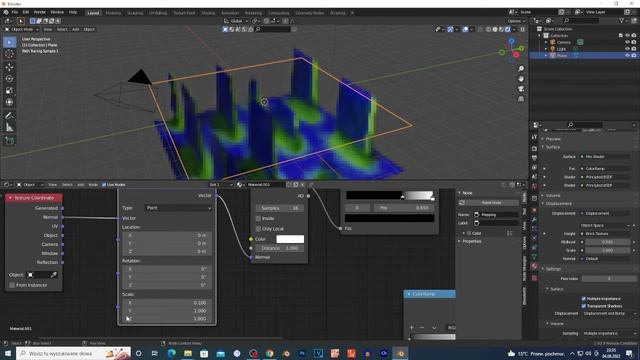Image resolution: width=640 pixels, height=360 pixels.
Task: Click the eyedropper next to Object field
Action: (53, 275)
